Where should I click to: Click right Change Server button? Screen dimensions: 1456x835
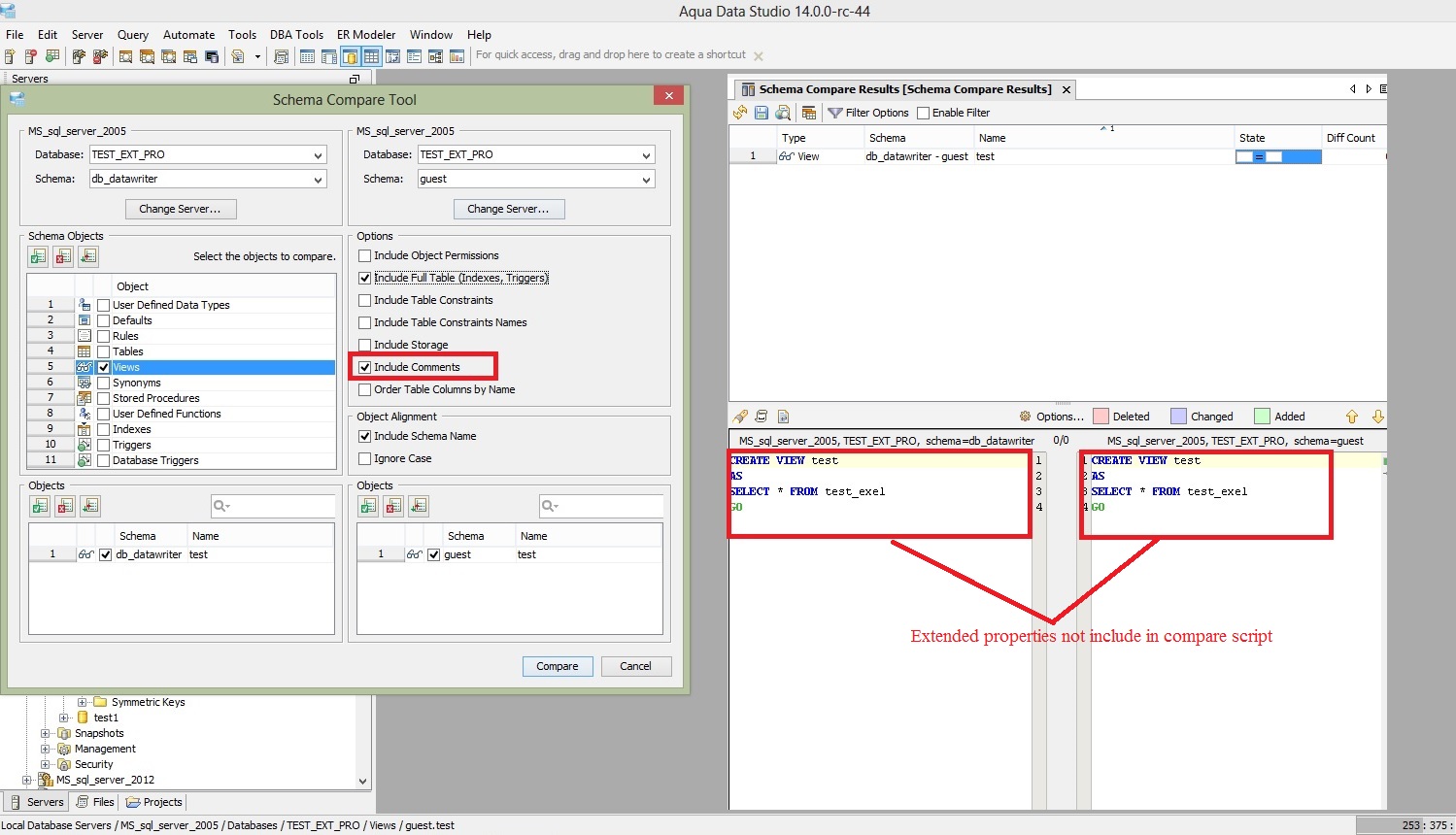click(509, 209)
